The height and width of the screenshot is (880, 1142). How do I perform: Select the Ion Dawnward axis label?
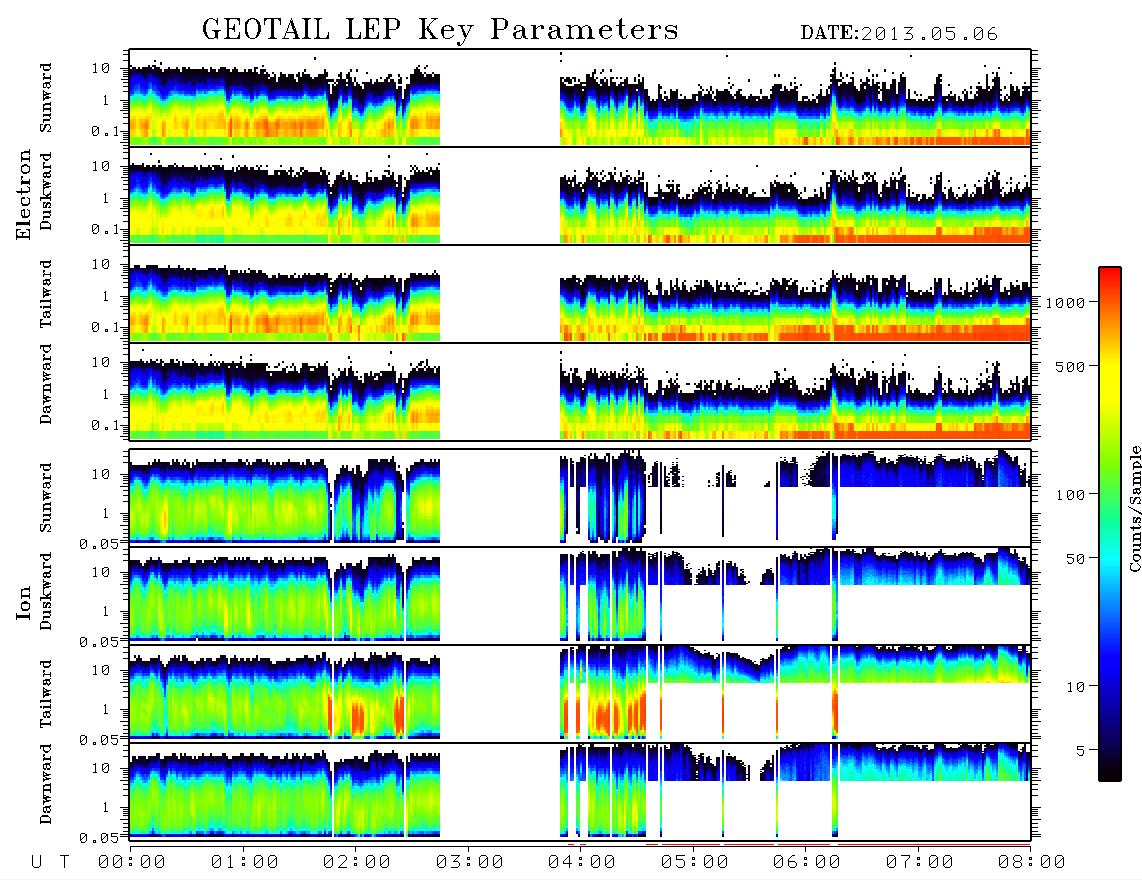[x=46, y=783]
